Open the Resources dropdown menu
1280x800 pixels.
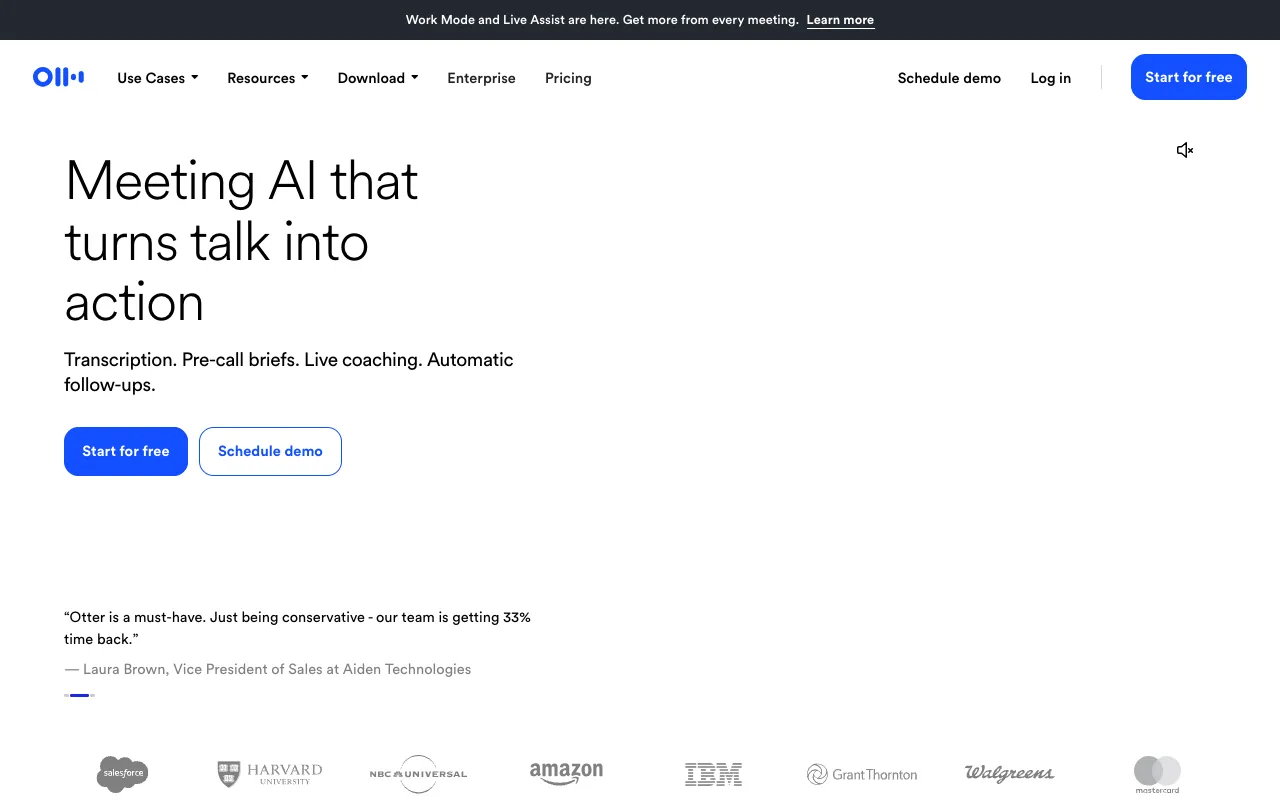pyautogui.click(x=268, y=78)
